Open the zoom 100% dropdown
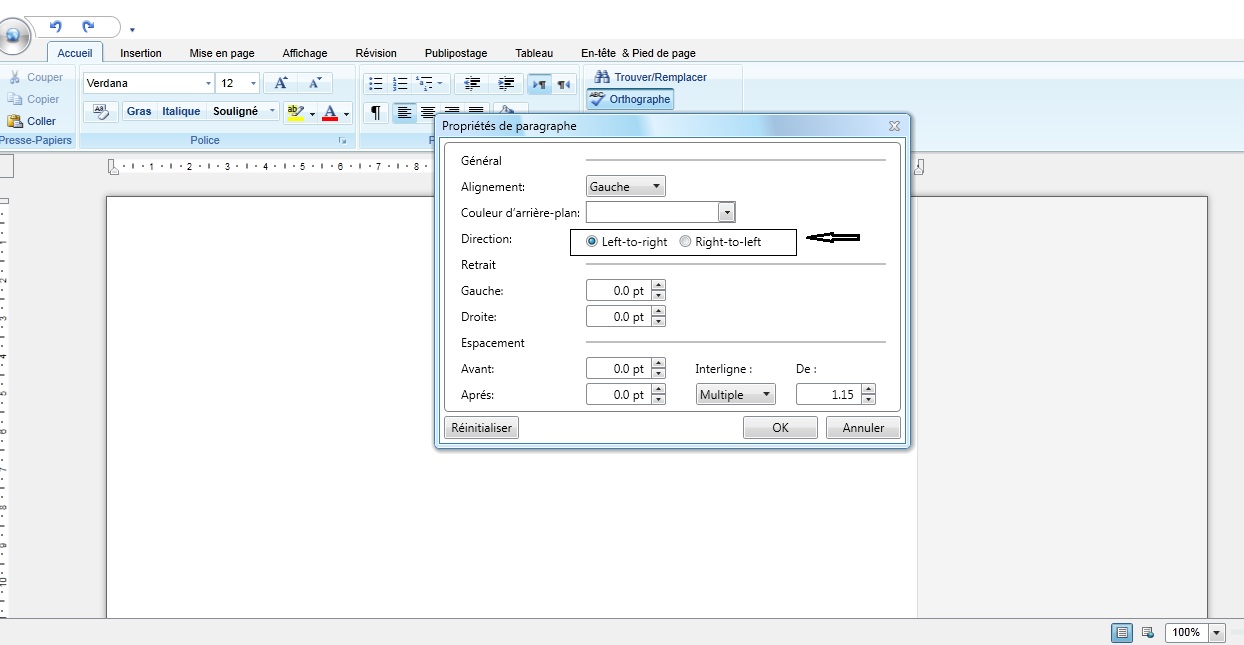The height and width of the screenshot is (645, 1244). [1217, 633]
